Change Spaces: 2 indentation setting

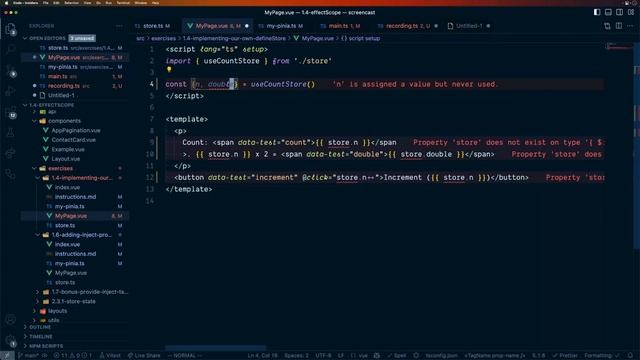pos(296,356)
